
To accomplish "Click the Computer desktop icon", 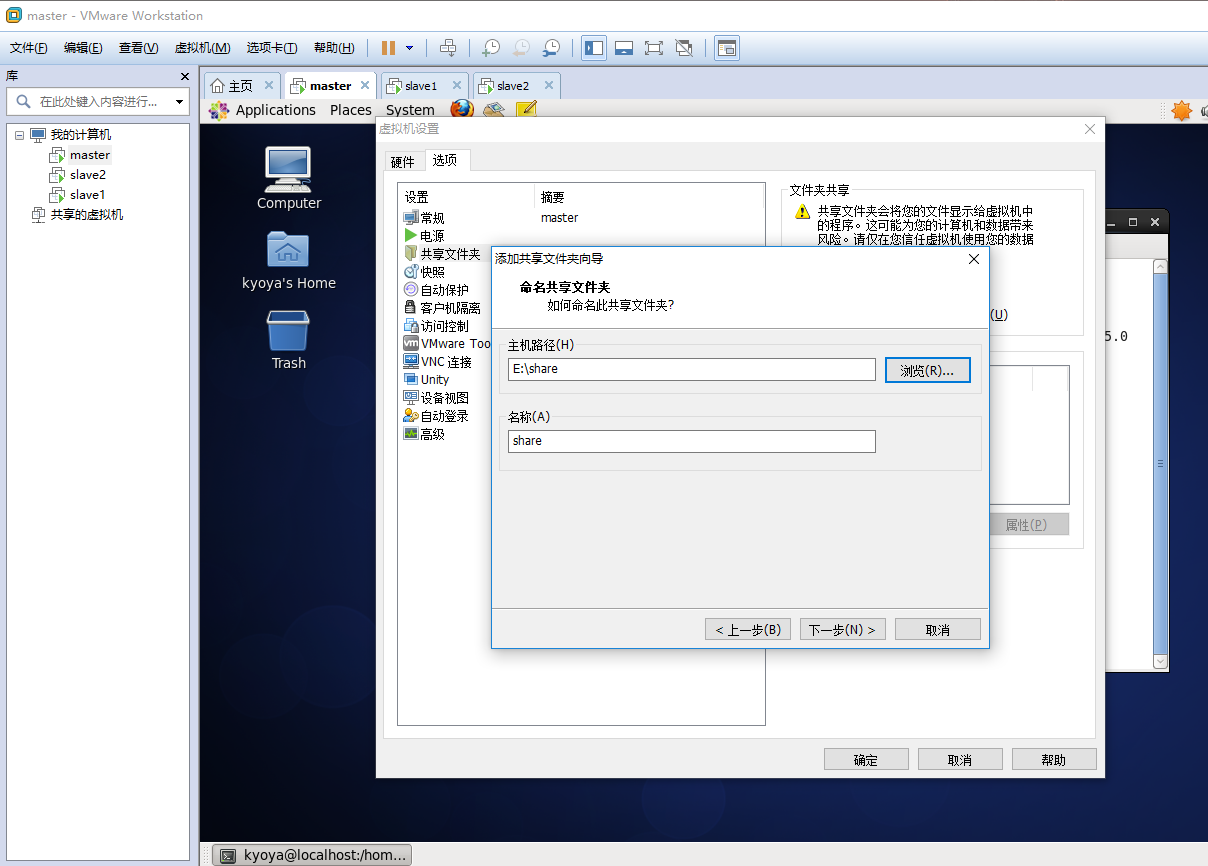I will [x=289, y=178].
